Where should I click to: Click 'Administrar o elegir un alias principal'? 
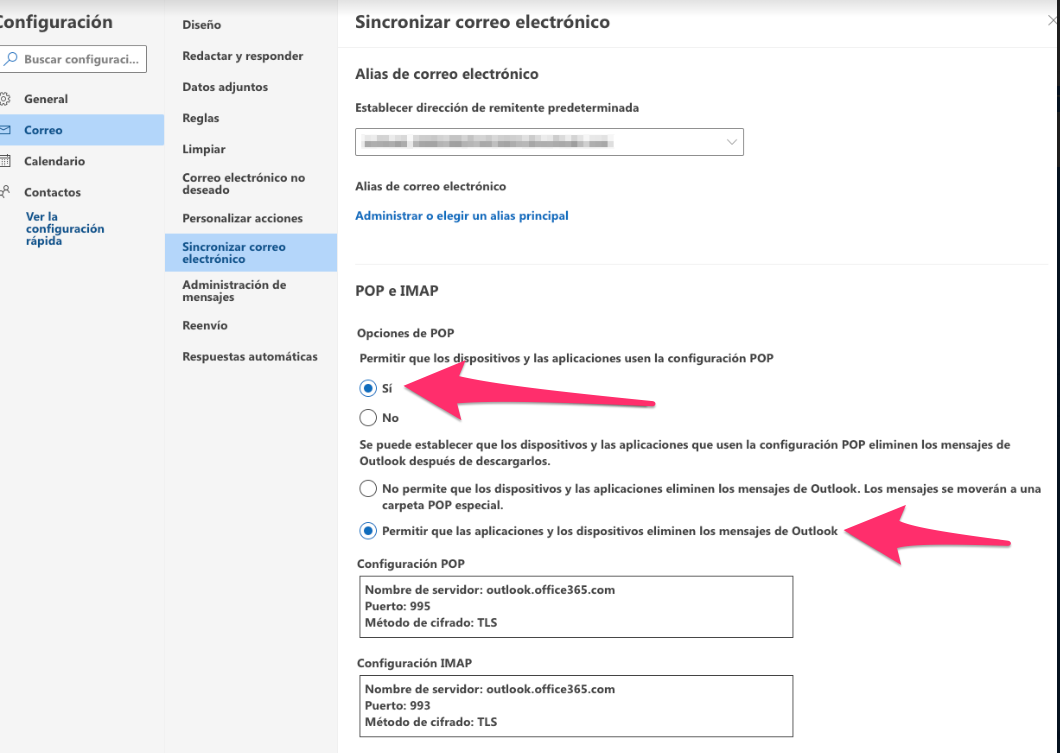click(462, 215)
